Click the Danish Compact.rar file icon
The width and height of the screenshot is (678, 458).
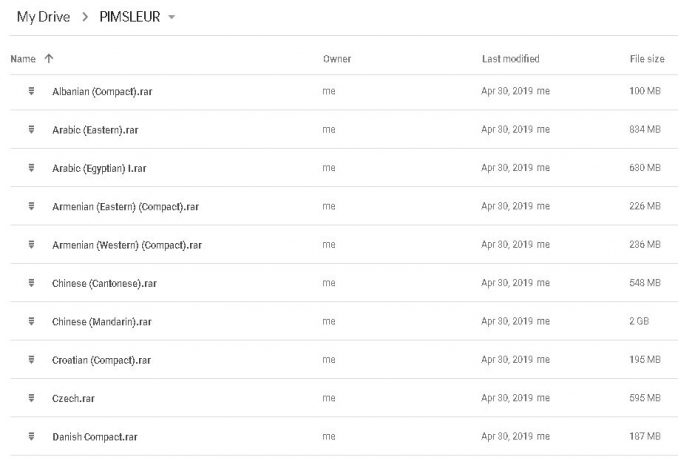click(x=31, y=436)
